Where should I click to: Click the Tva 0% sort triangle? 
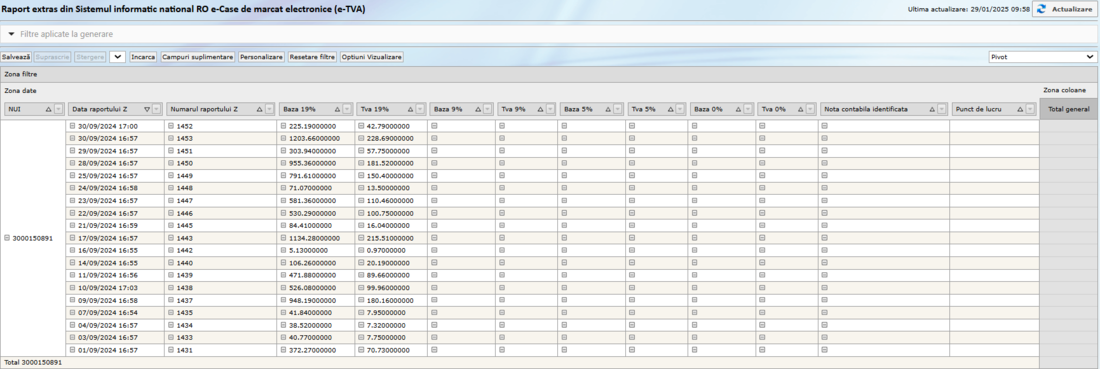coord(799,109)
